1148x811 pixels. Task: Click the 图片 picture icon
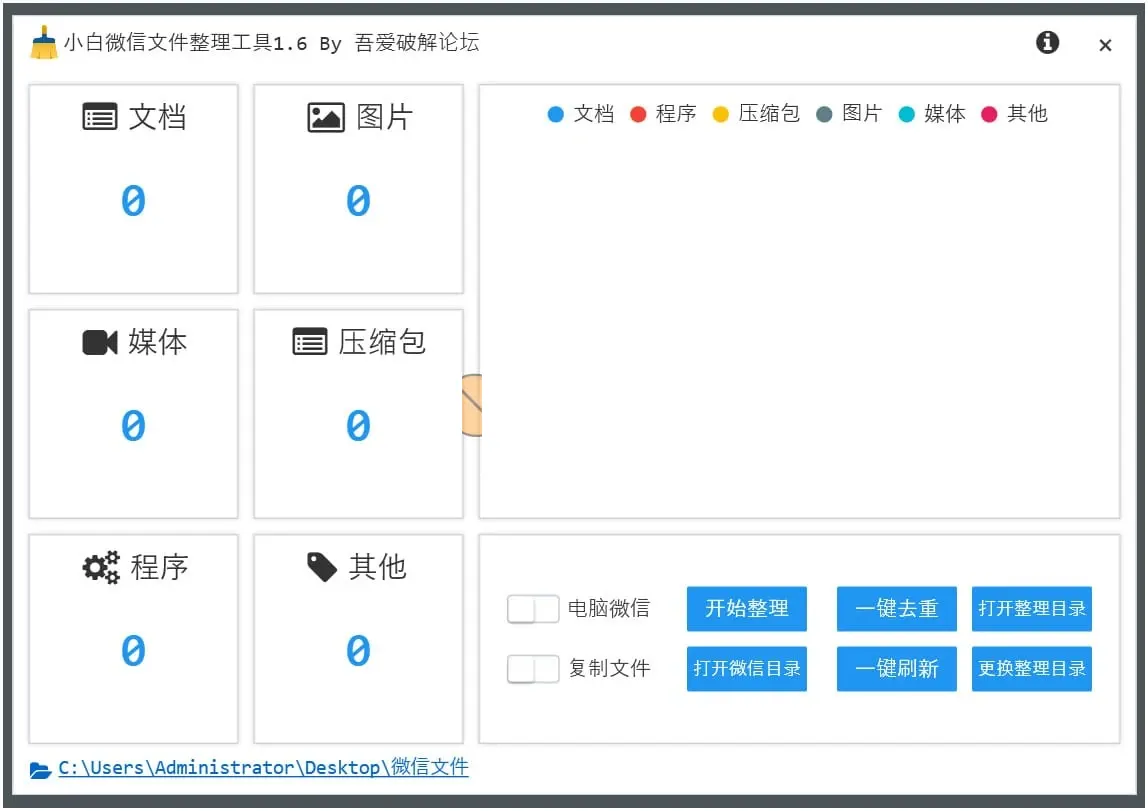[x=326, y=118]
